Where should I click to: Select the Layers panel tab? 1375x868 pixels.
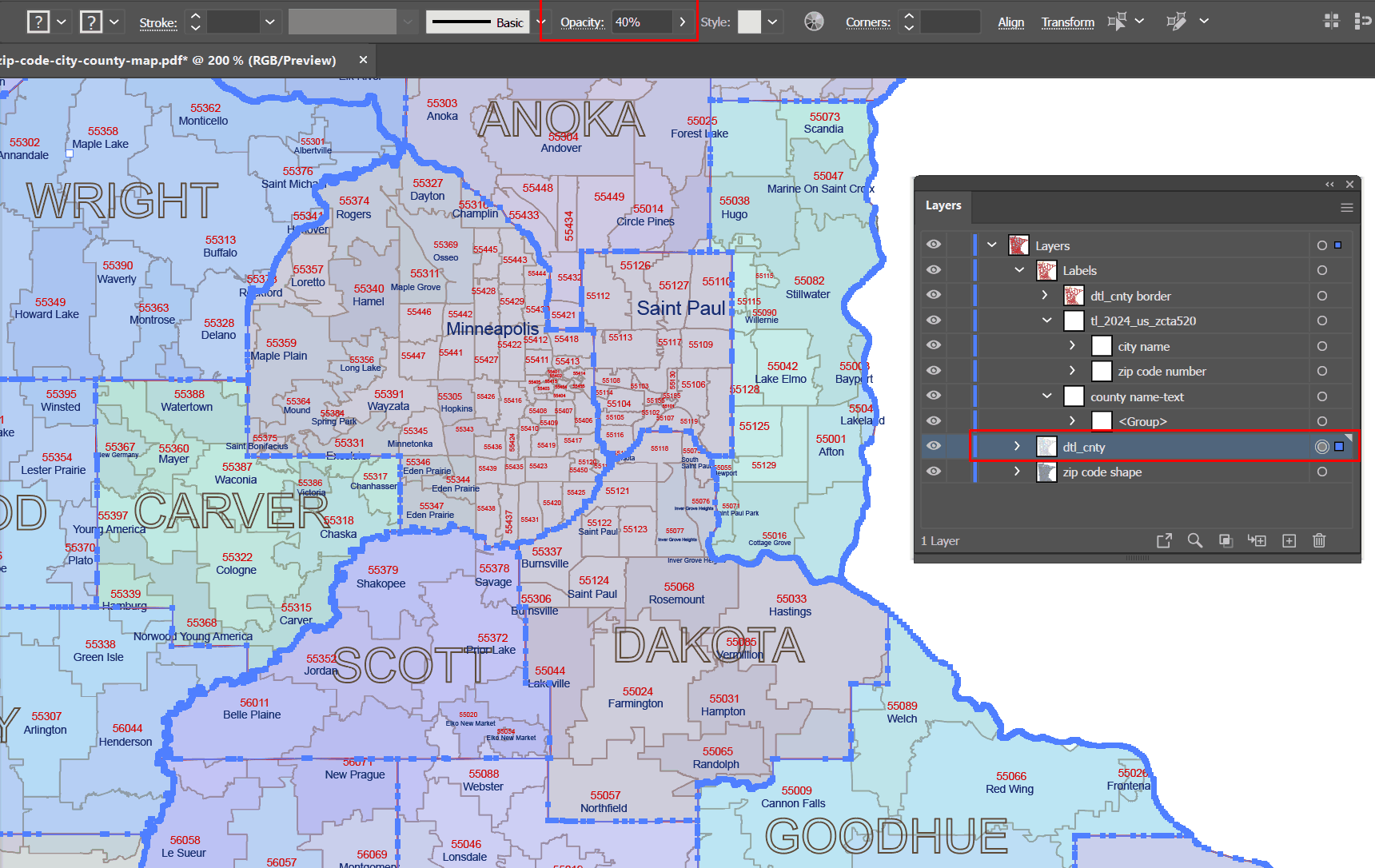pyautogui.click(x=943, y=205)
